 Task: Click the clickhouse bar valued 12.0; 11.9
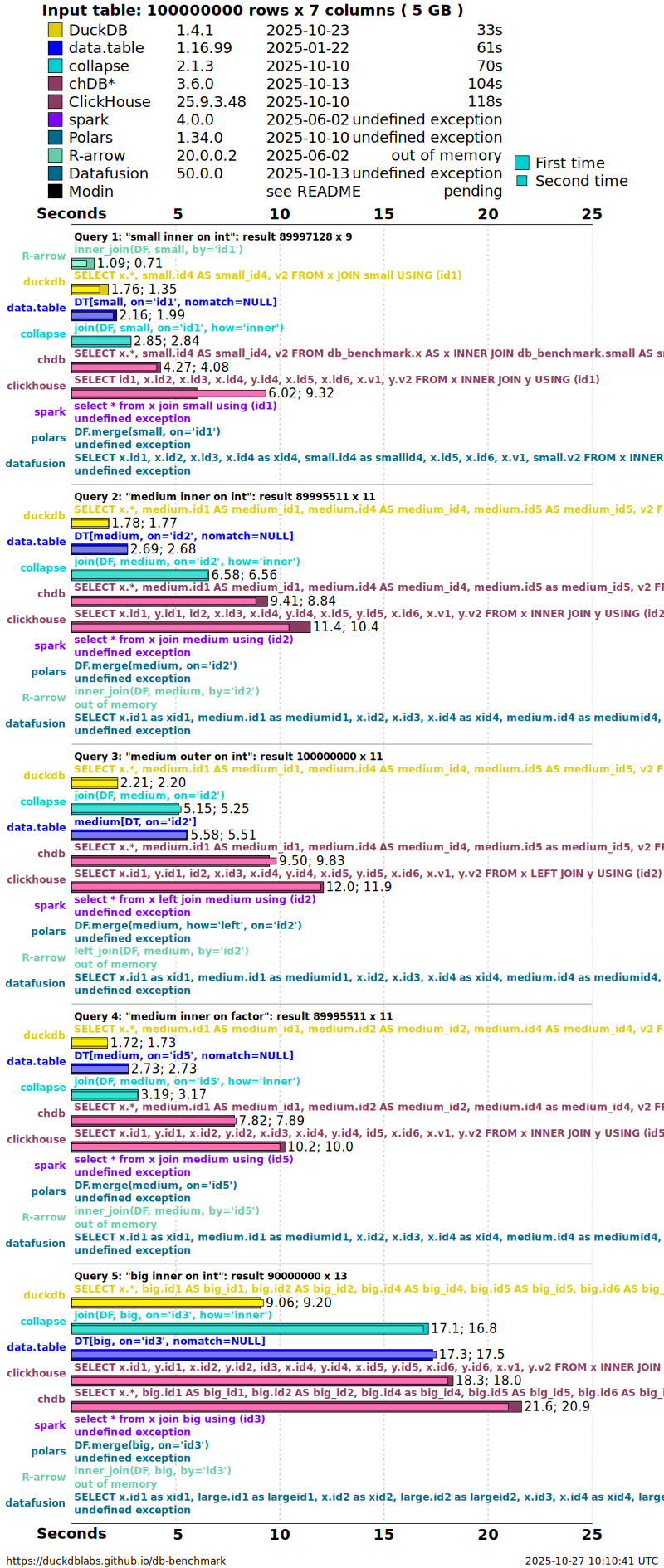click(x=198, y=887)
